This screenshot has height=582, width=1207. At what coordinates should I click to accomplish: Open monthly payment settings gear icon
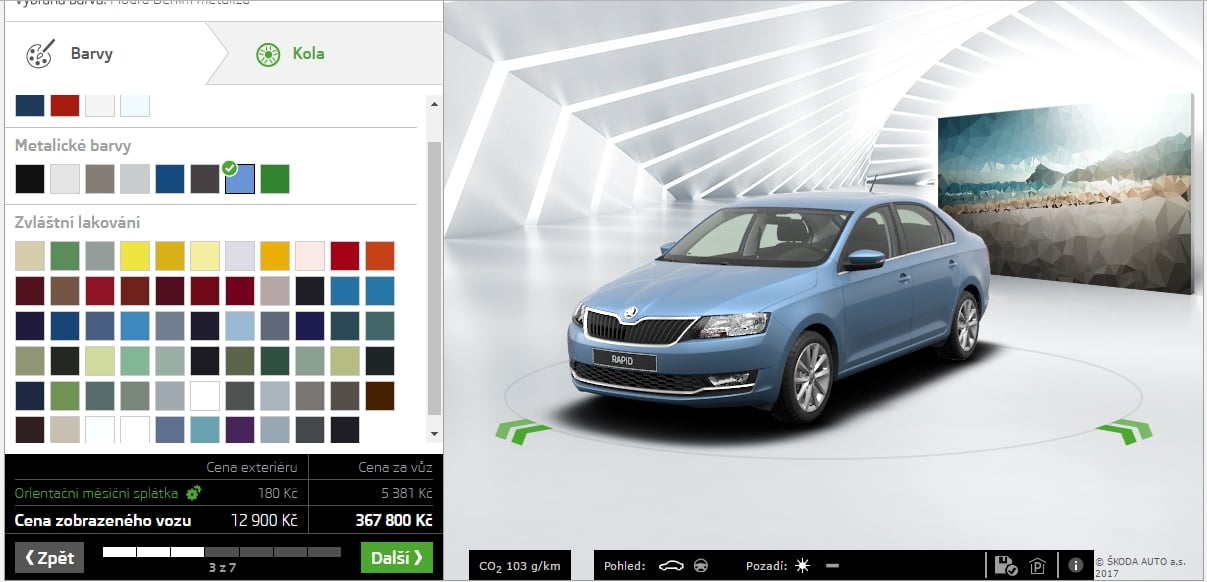[193, 493]
